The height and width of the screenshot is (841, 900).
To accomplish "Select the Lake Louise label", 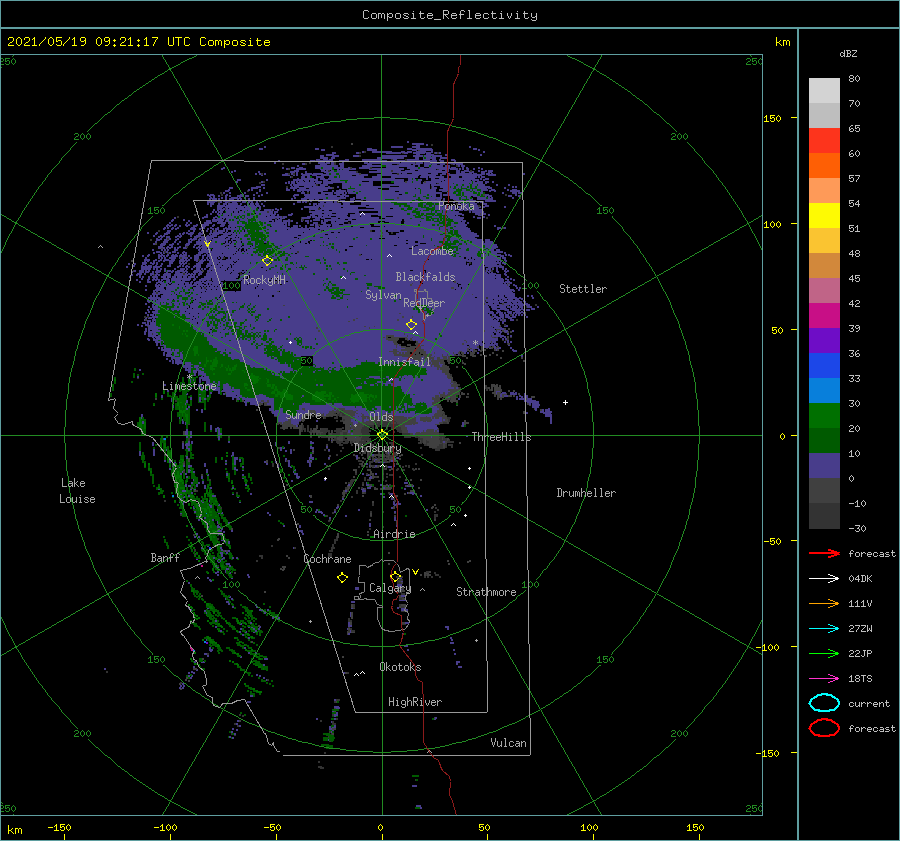I will tap(77, 491).
